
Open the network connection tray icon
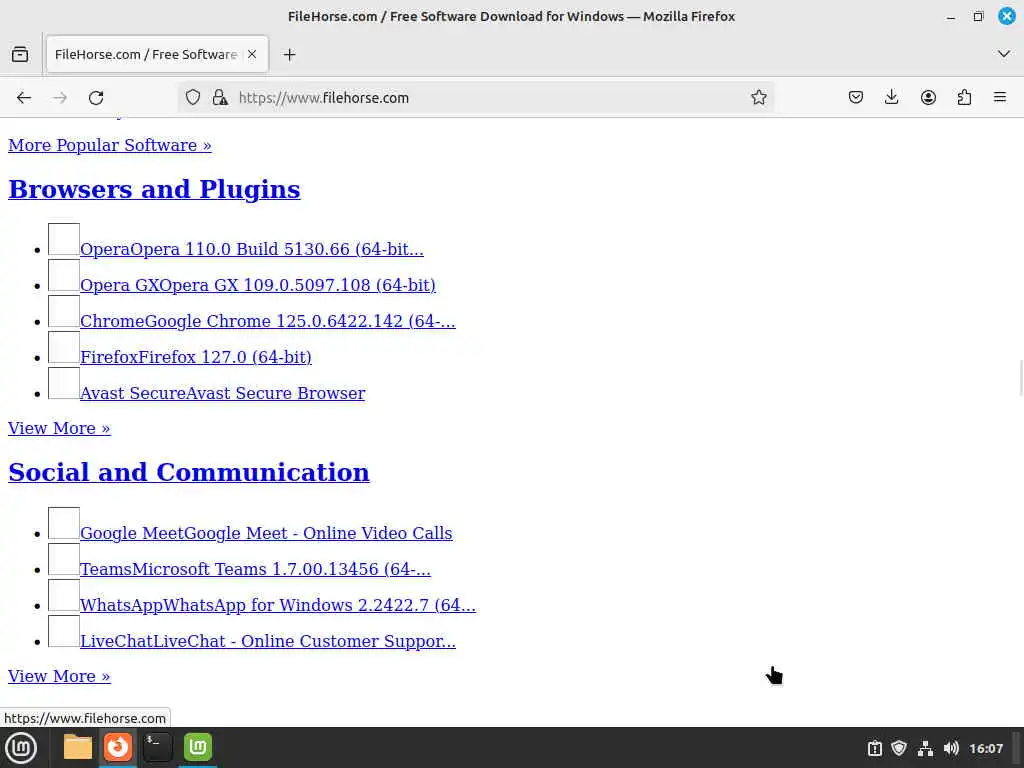pyautogui.click(x=925, y=748)
